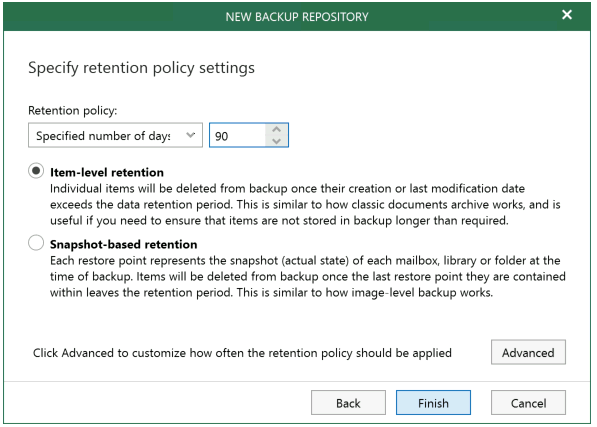Viewport: 597px width, 427px height.
Task: Open the Advanced retention settings
Action: (528, 352)
